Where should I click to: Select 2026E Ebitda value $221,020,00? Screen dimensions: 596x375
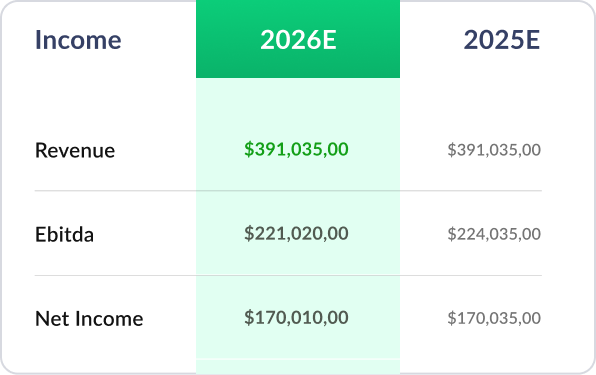296,233
